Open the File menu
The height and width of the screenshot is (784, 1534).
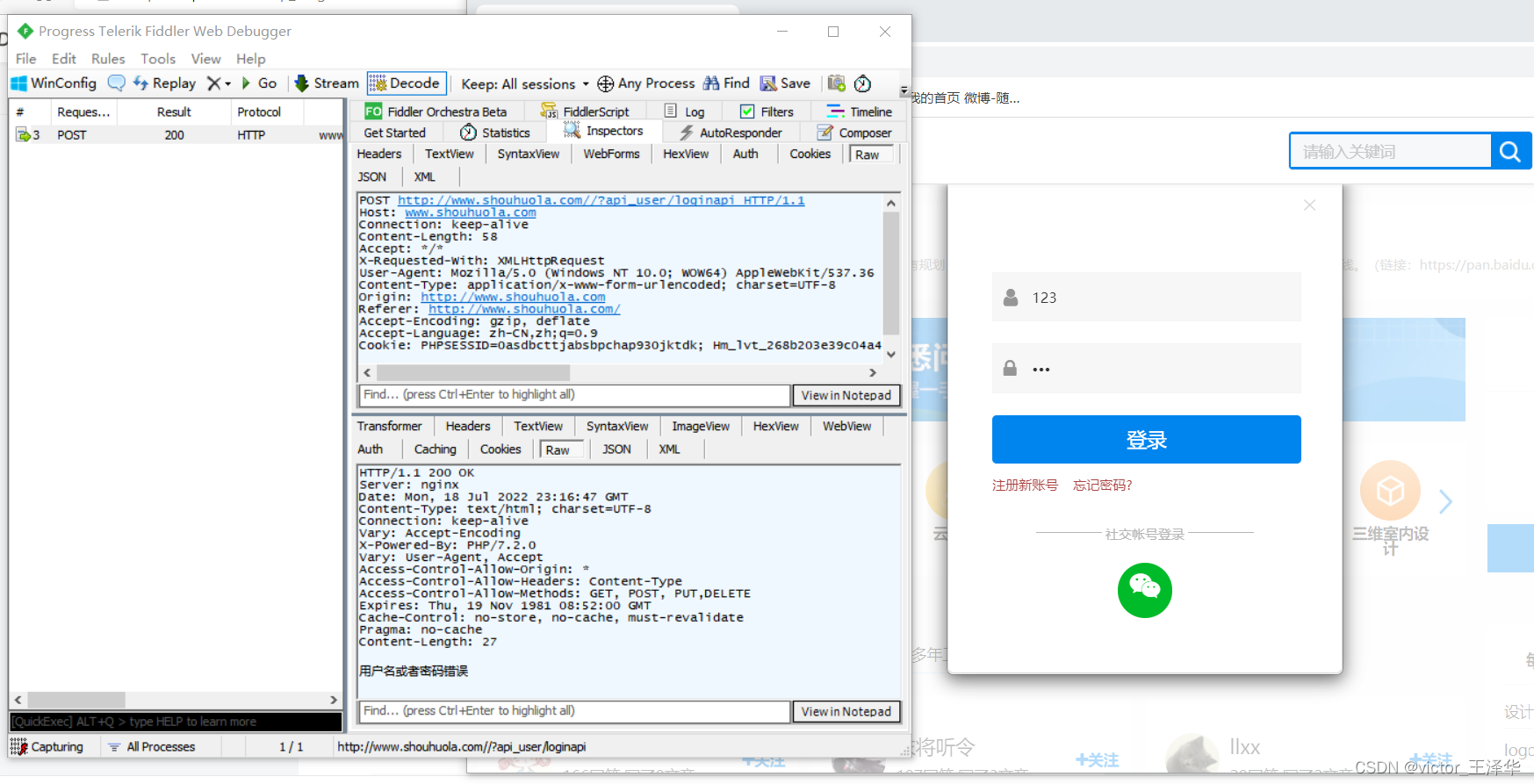26,59
